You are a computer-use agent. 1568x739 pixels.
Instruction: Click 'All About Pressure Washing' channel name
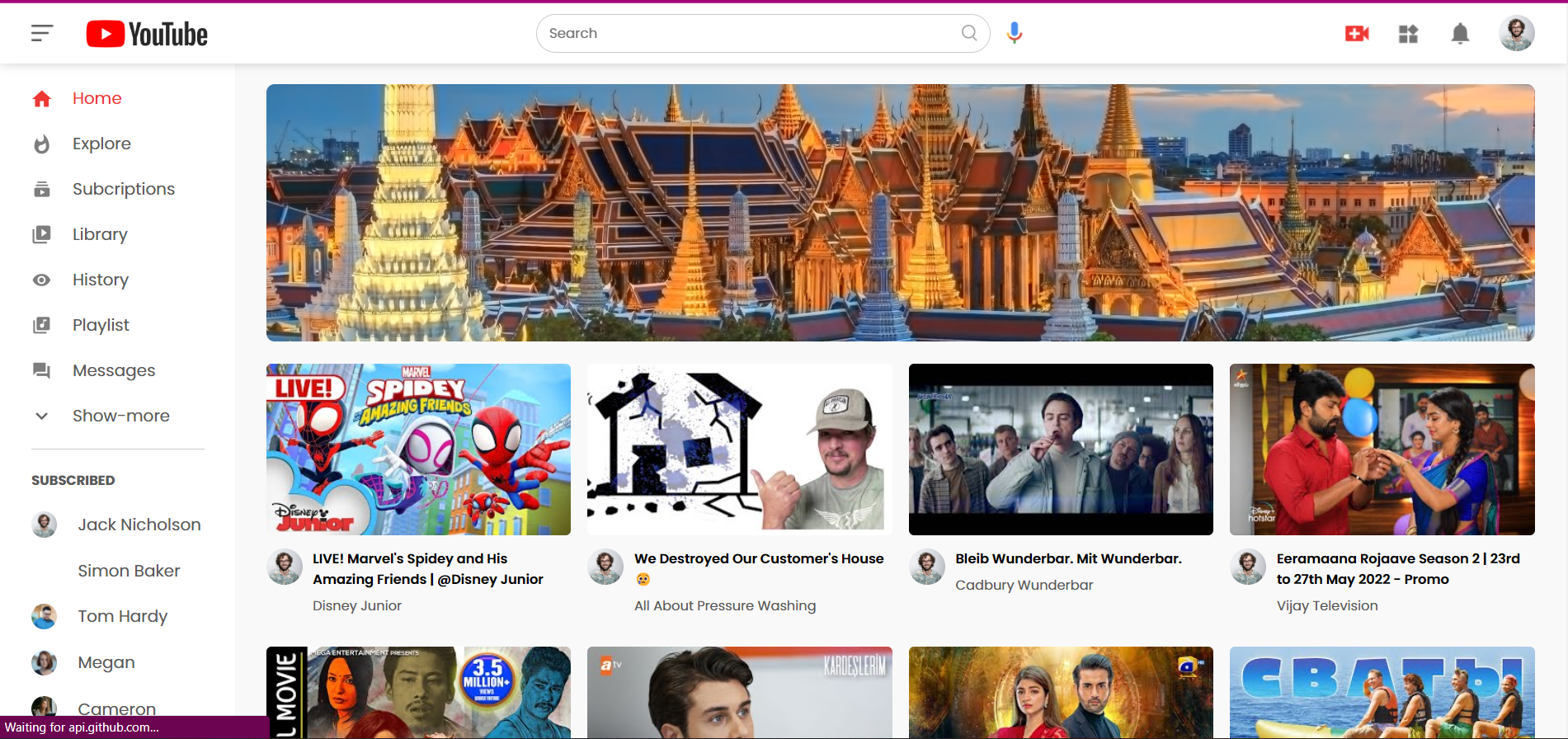coord(725,605)
